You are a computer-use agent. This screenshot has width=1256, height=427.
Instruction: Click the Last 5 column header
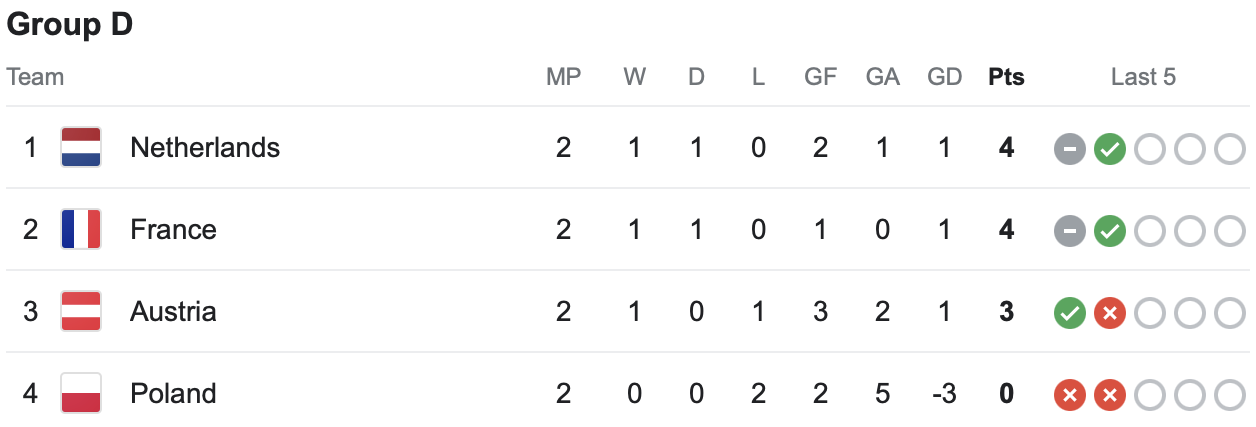click(x=1143, y=77)
